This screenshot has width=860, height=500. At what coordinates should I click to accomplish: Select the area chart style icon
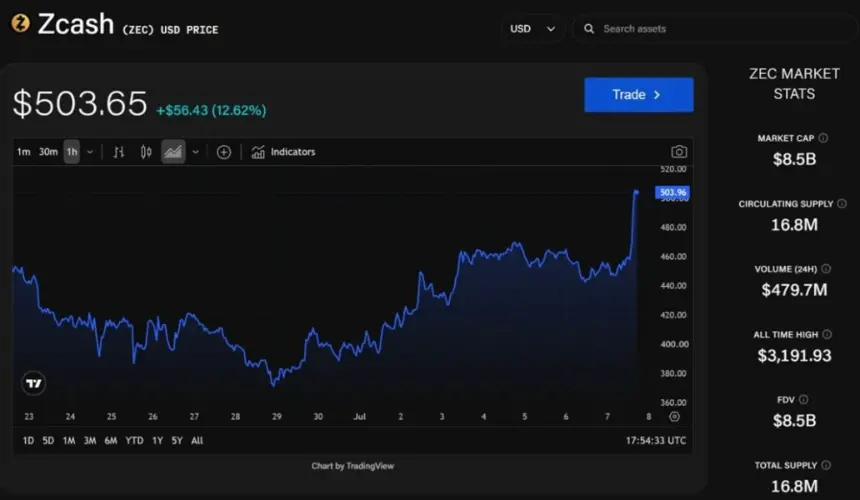(x=173, y=152)
